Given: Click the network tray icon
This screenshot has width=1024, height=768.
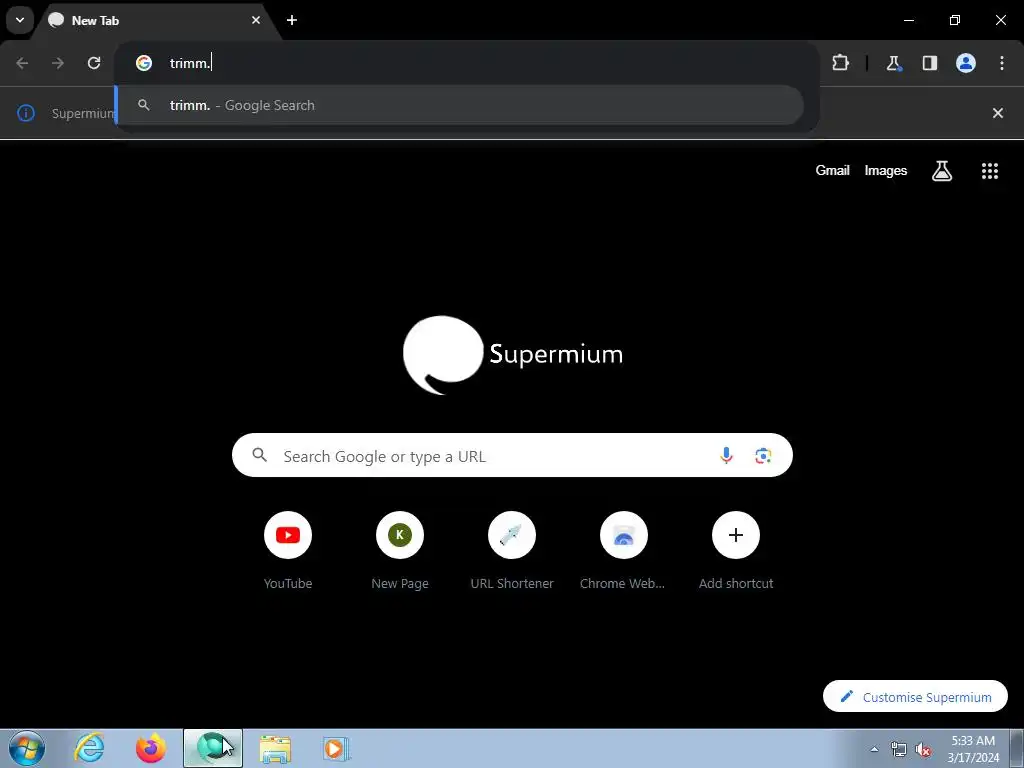Looking at the screenshot, I should [899, 750].
